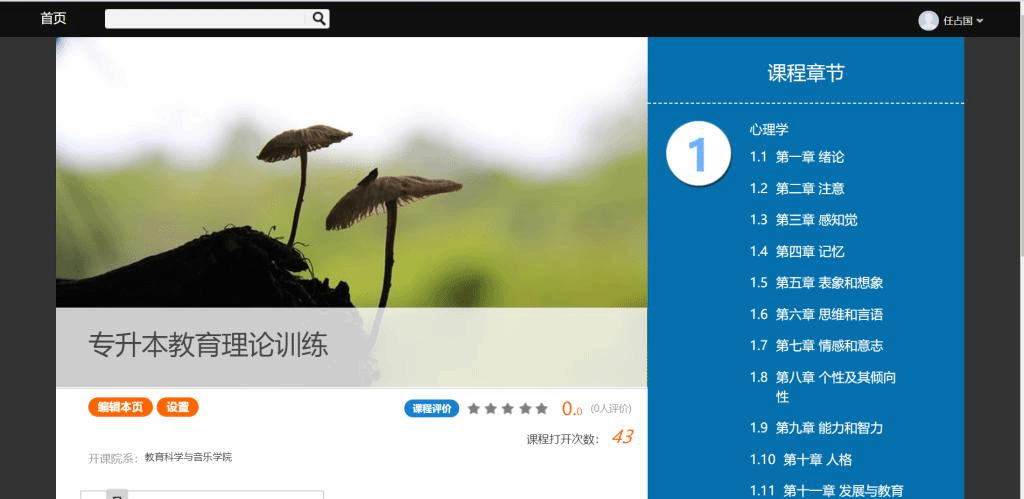This screenshot has width=1024, height=499.
Task: Select the first rating star
Action: (x=473, y=409)
